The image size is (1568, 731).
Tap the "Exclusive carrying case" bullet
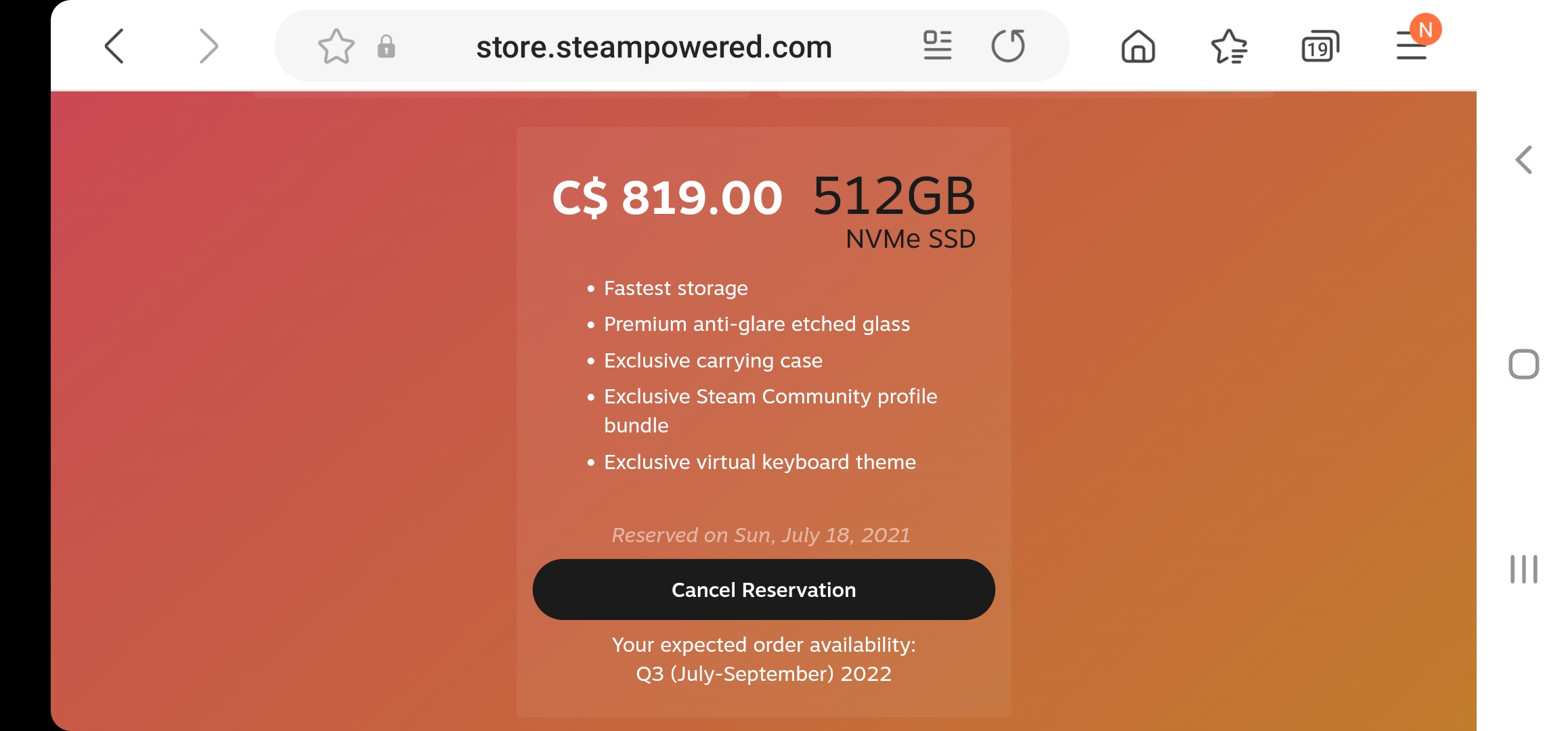(x=713, y=361)
